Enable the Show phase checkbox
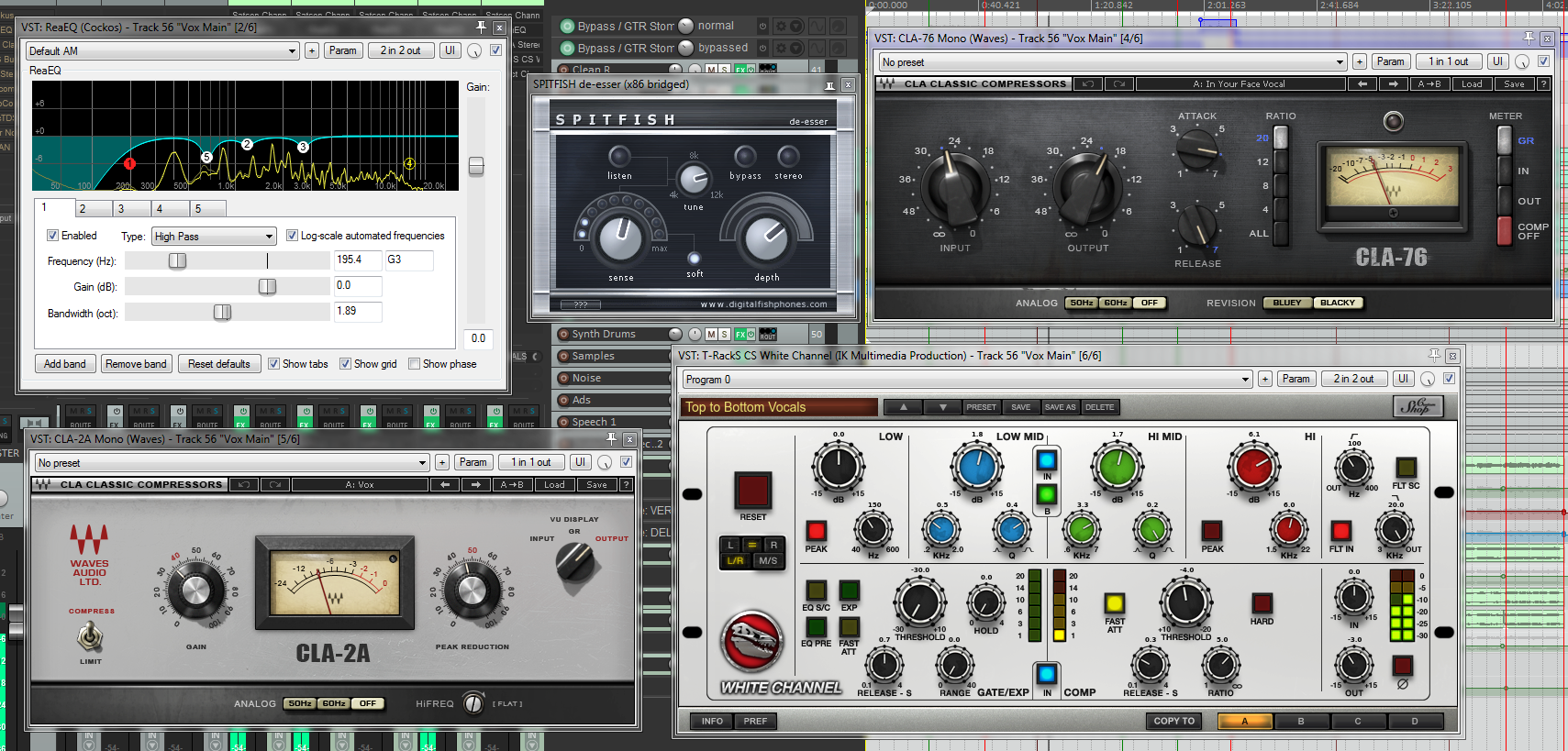1568x751 pixels. tap(414, 364)
